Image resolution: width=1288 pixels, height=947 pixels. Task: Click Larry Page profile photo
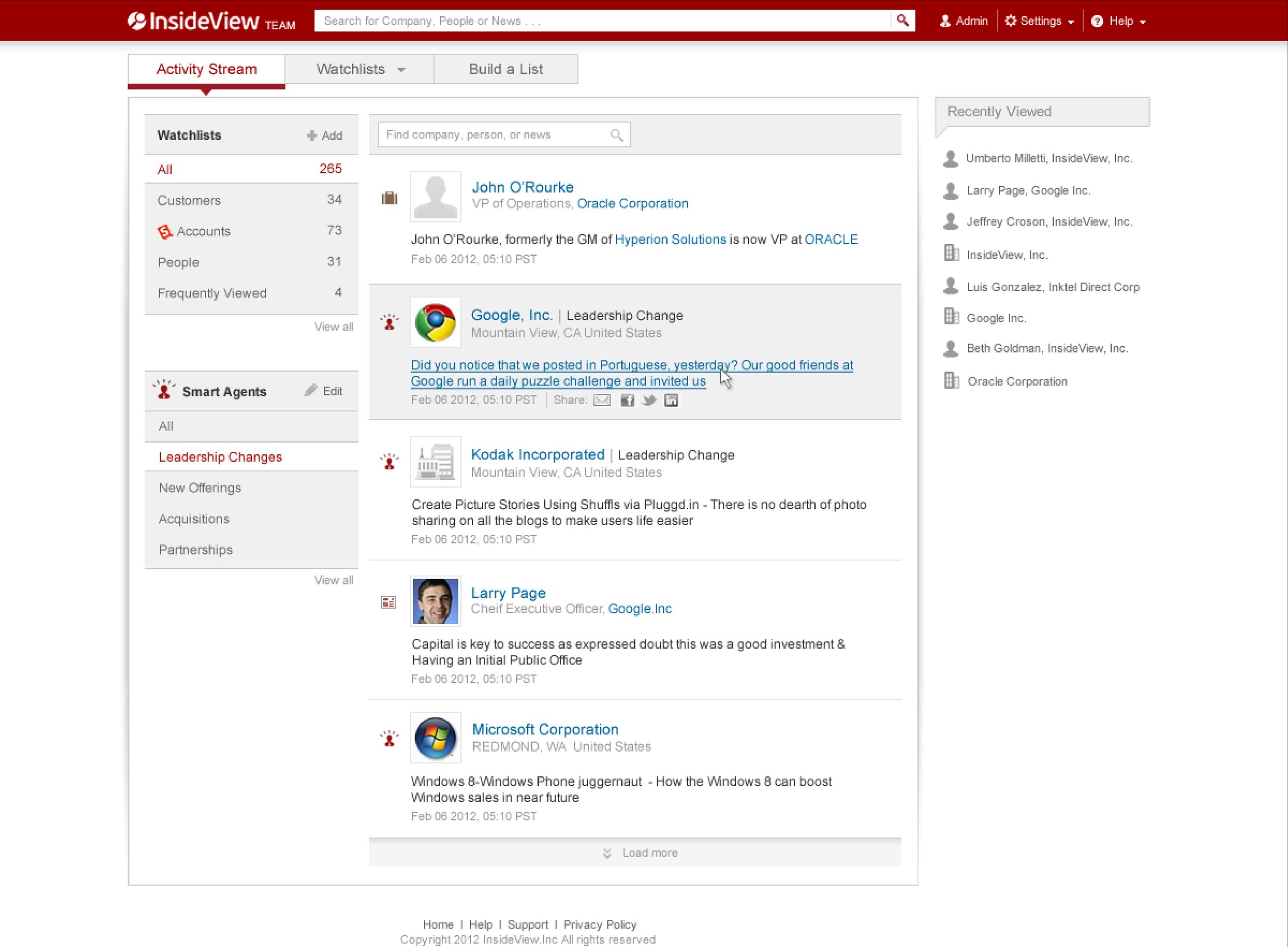[435, 601]
